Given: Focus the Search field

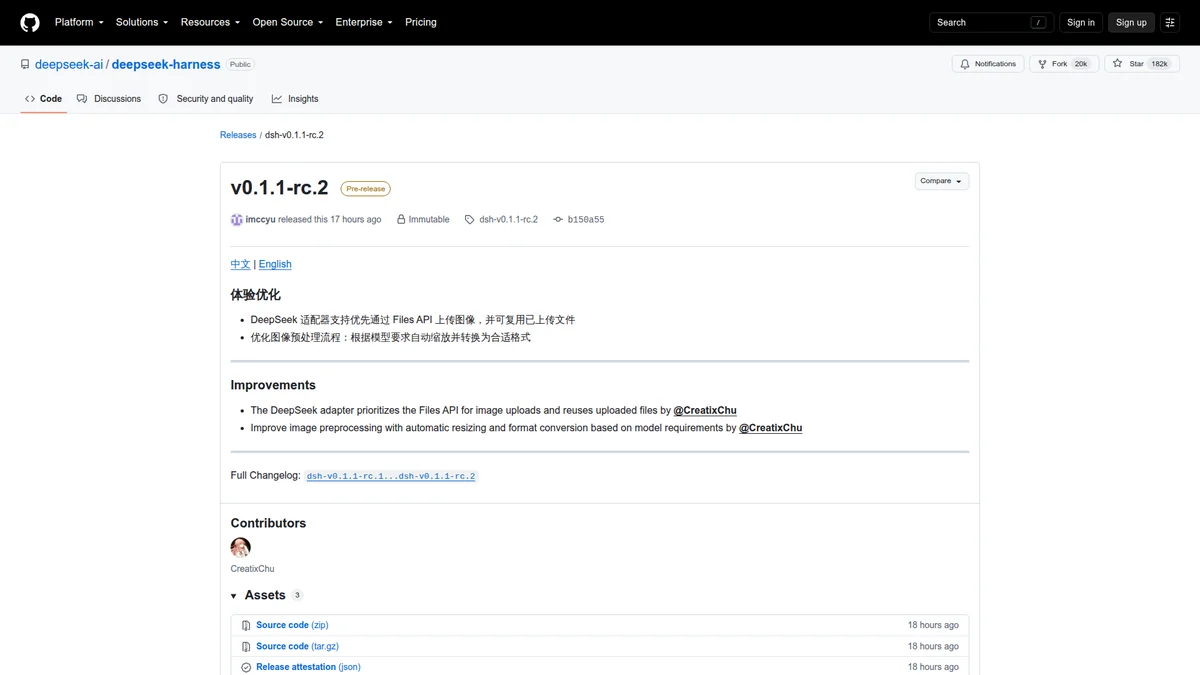Looking at the screenshot, I should (x=991, y=22).
